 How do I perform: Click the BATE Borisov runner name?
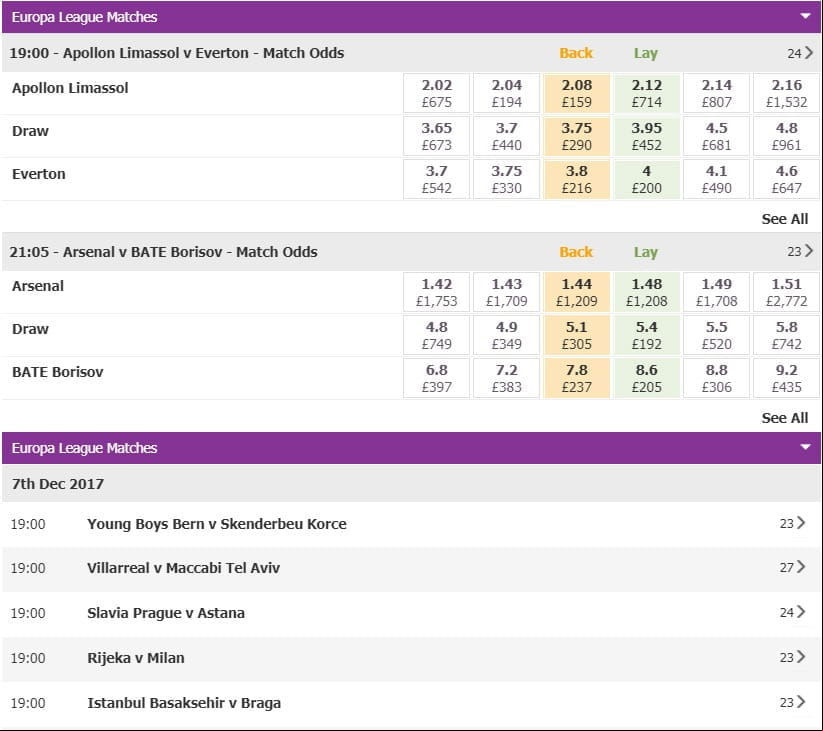pos(58,372)
